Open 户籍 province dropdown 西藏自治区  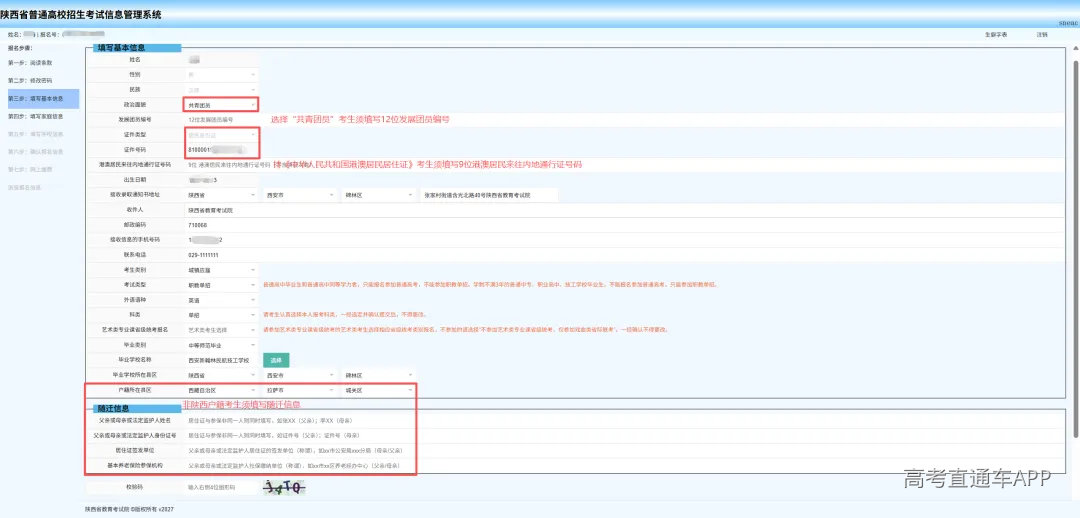point(221,391)
